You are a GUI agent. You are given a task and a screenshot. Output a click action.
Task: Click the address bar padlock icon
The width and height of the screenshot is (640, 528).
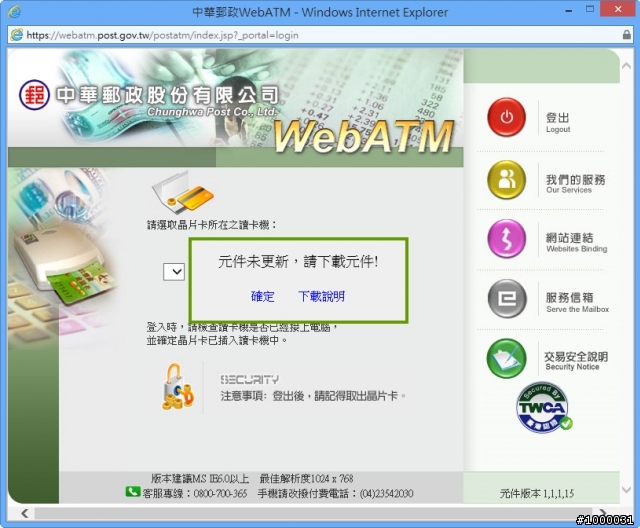tap(627, 35)
